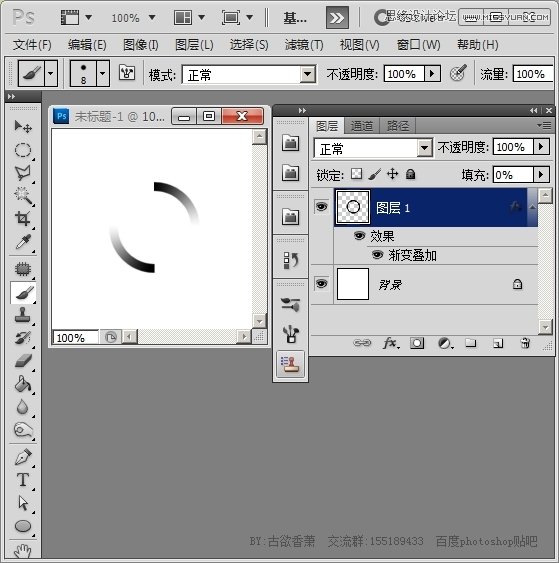Switch to the 路径 tab

click(x=397, y=126)
